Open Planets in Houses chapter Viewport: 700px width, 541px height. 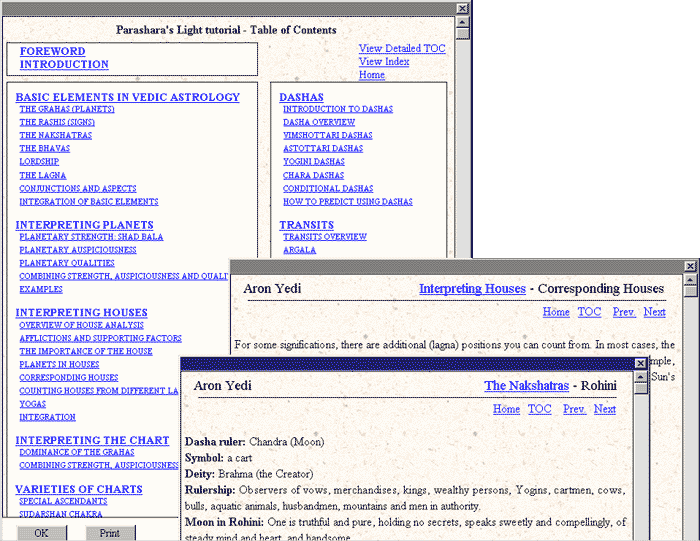(59, 364)
